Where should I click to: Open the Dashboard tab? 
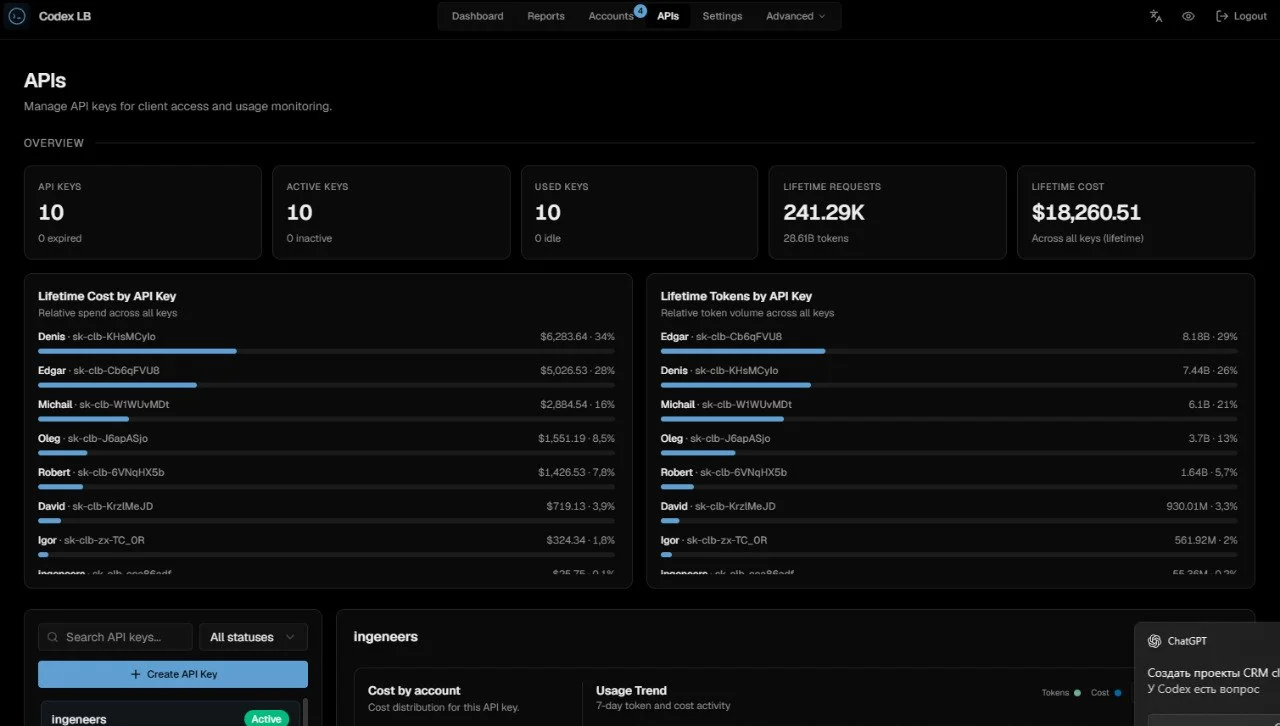[477, 16]
